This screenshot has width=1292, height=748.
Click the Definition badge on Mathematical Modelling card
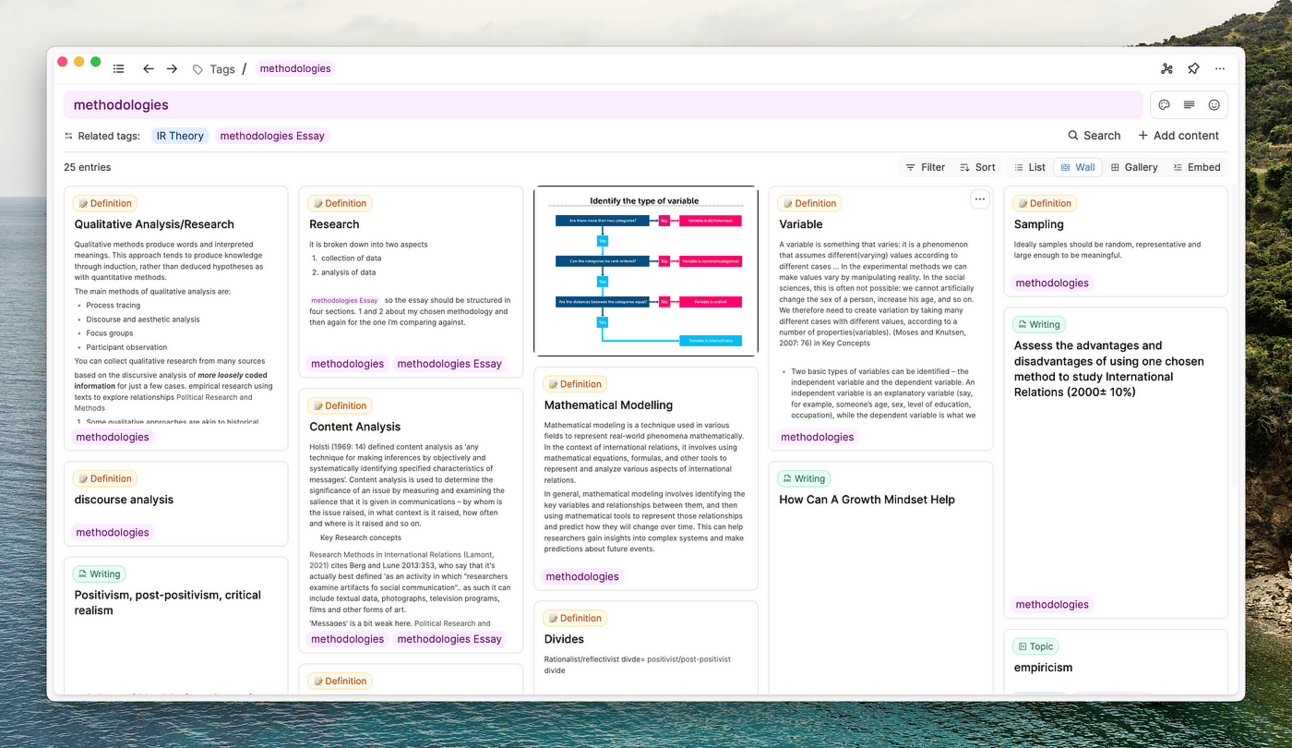(x=575, y=384)
